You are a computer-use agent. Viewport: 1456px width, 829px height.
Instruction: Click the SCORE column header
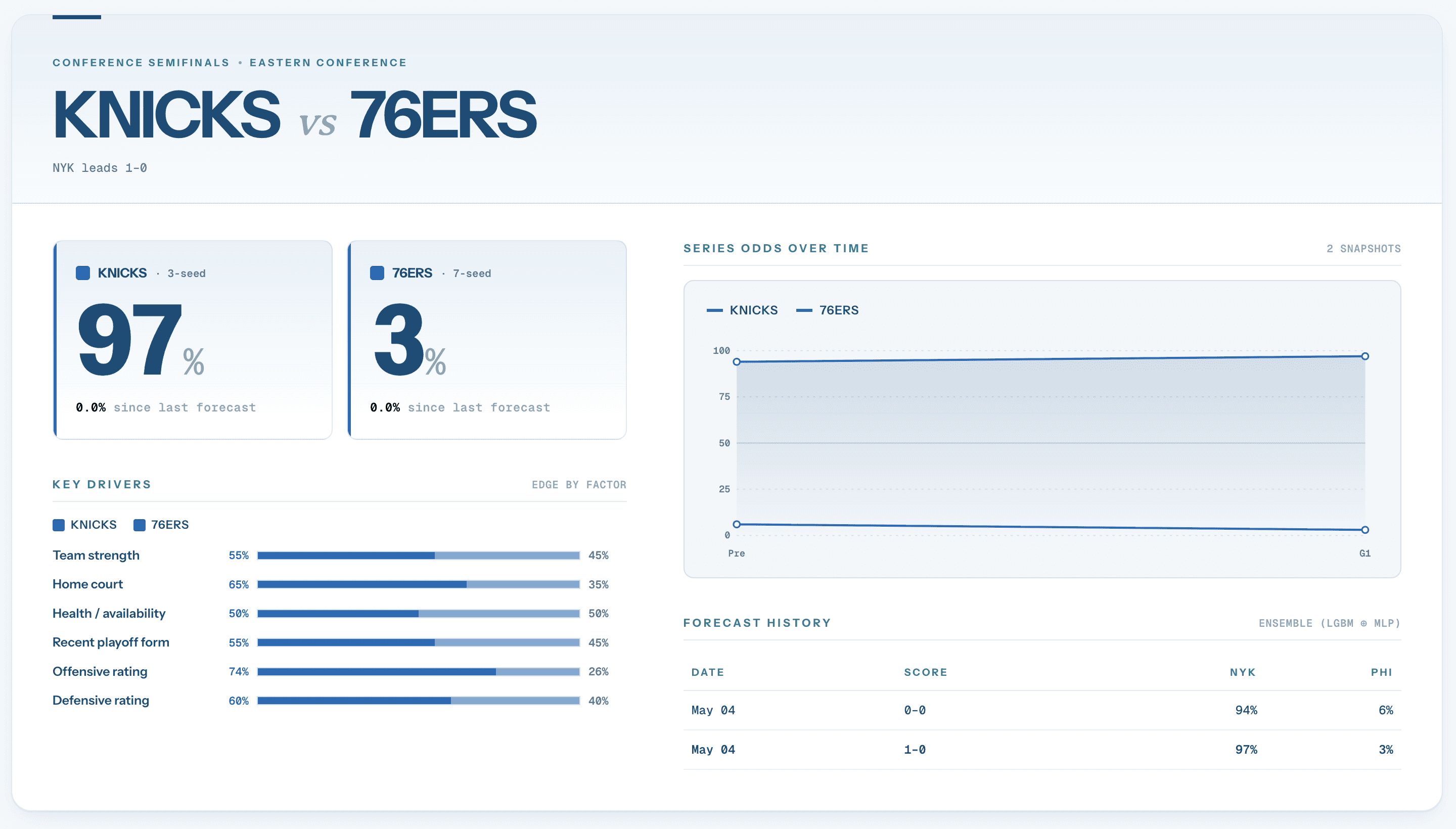click(x=926, y=672)
